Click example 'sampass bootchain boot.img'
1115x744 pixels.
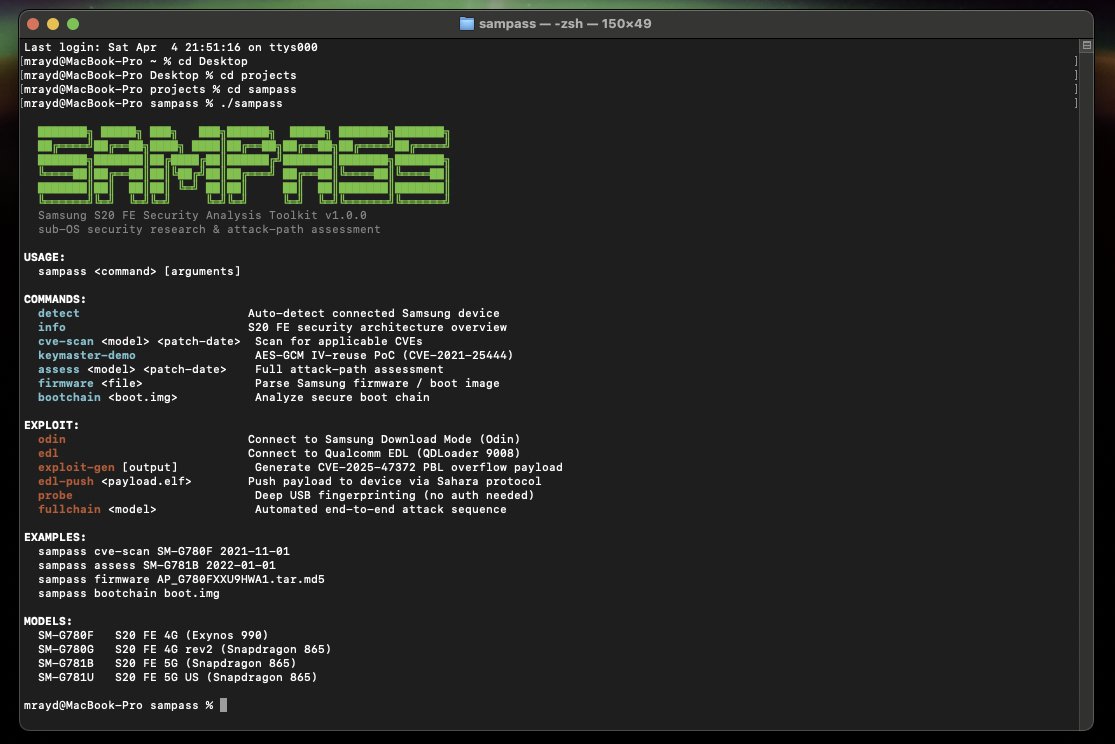pos(129,593)
